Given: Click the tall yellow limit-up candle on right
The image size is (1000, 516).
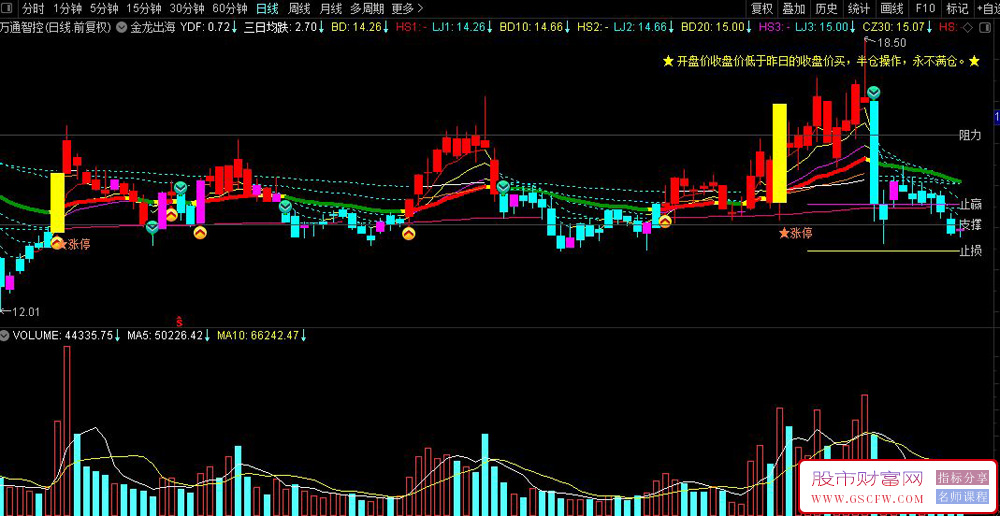Looking at the screenshot, I should coord(779,154).
